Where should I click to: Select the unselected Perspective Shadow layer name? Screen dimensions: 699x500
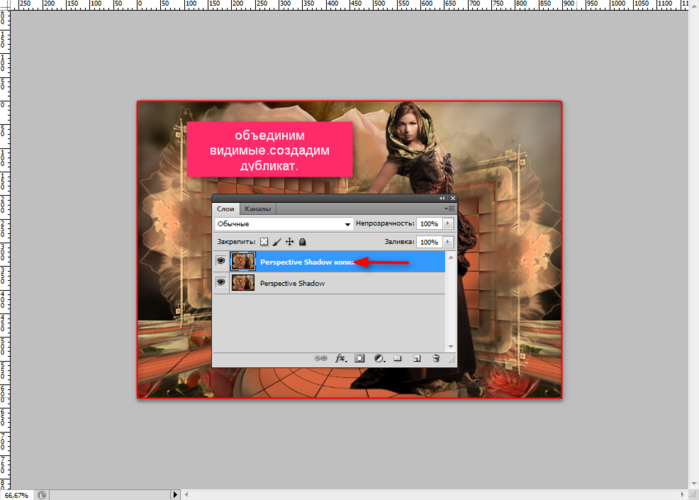tap(292, 283)
